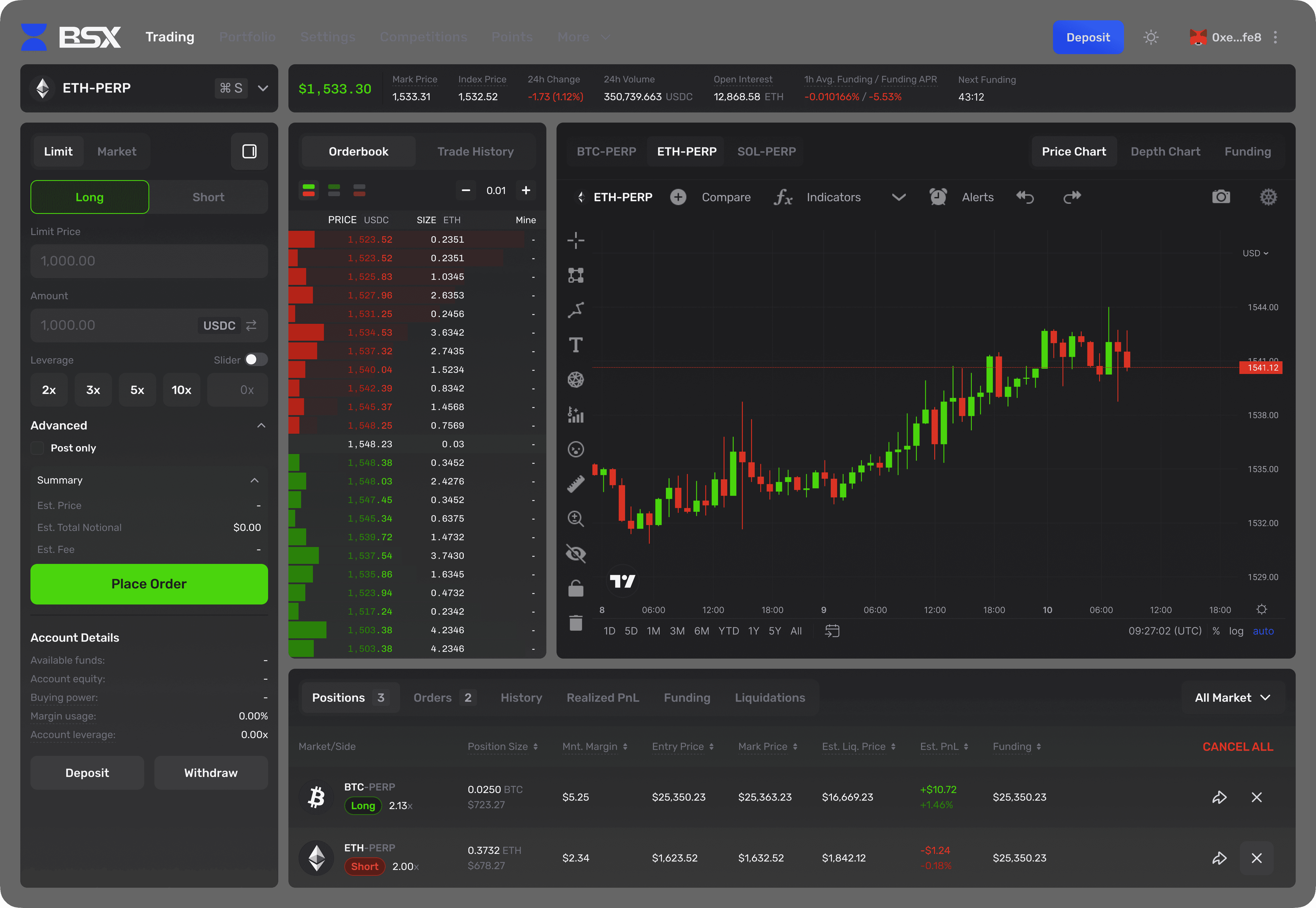
Task: Share the BTC-PERP position
Action: click(x=1219, y=797)
